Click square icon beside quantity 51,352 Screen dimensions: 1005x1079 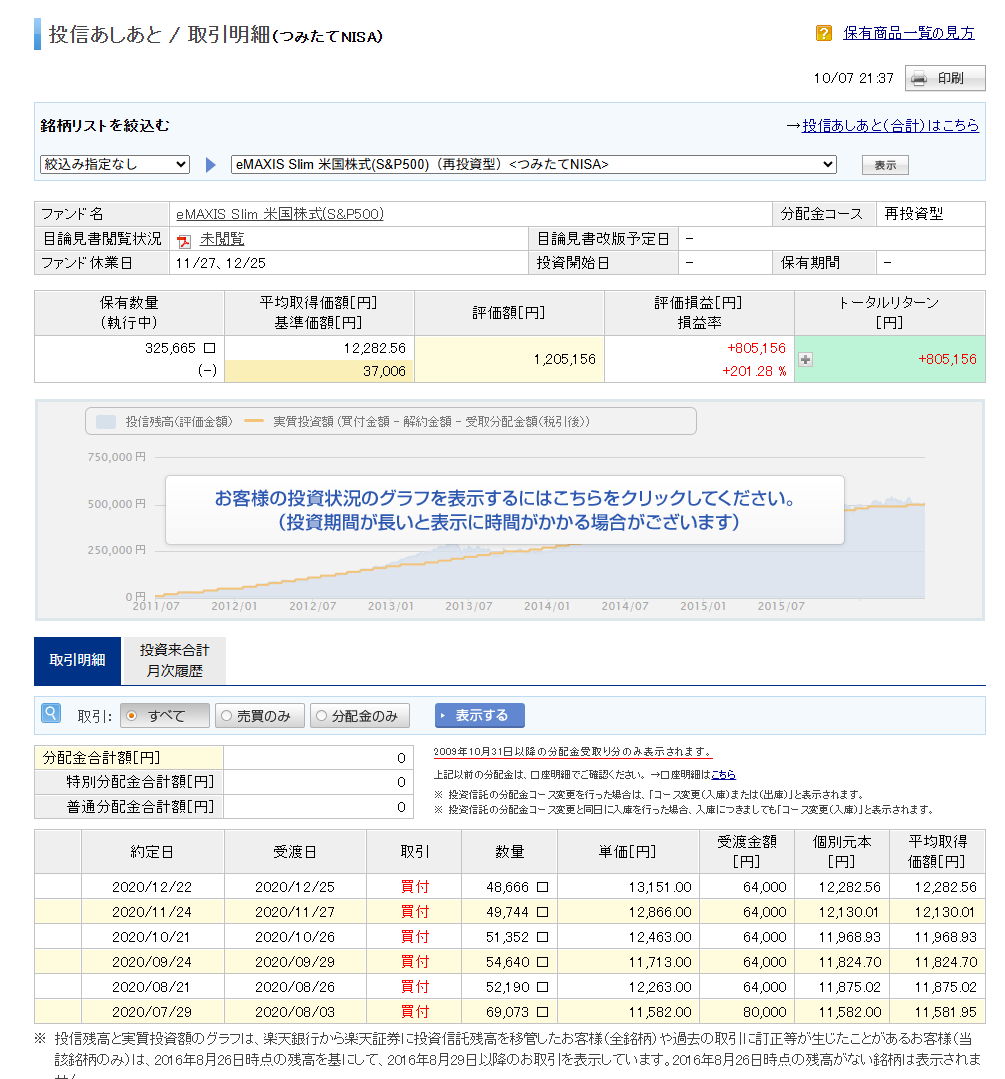click(542, 937)
